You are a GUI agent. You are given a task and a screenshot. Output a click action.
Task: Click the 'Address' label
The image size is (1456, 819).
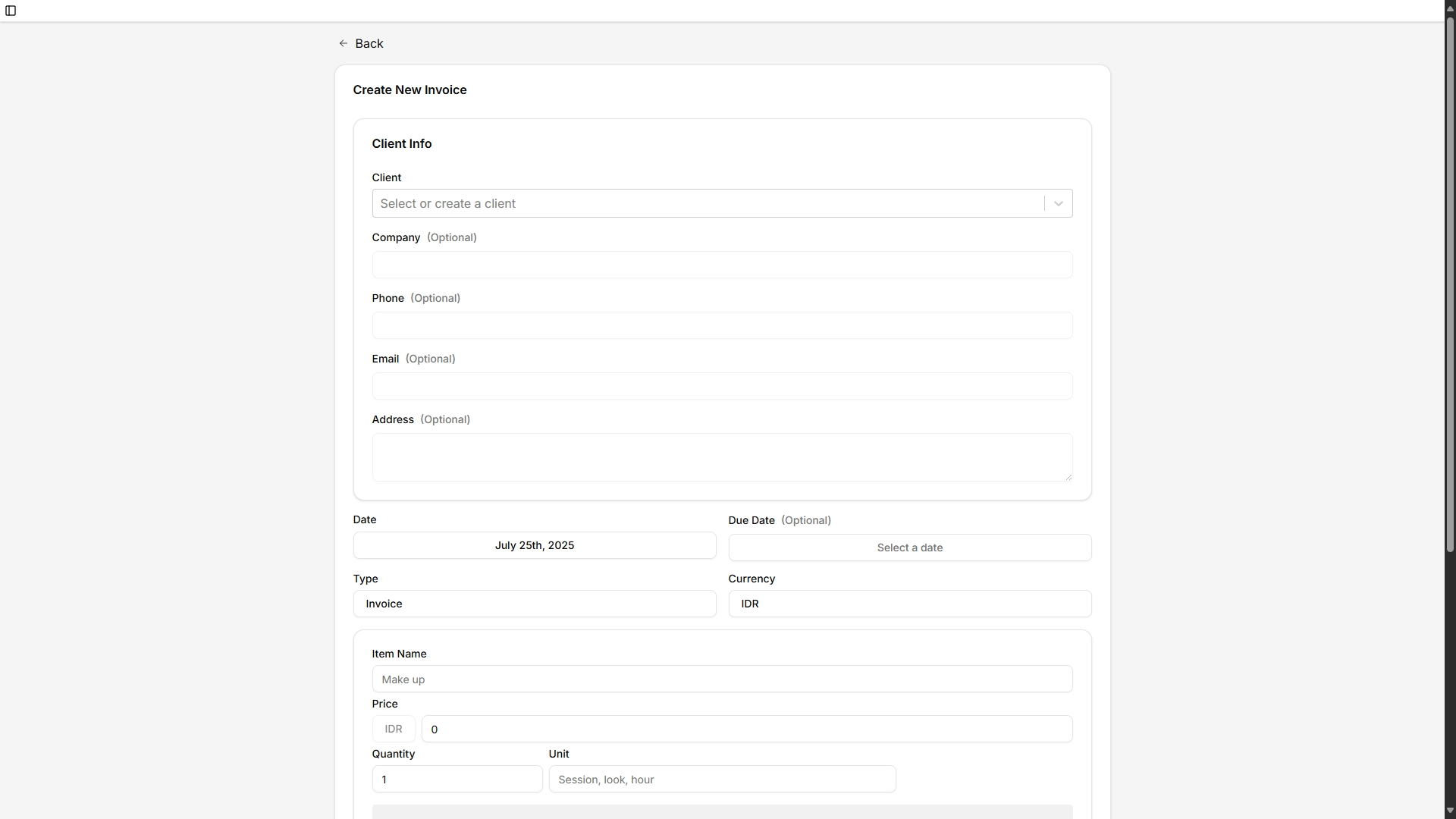[x=393, y=419]
